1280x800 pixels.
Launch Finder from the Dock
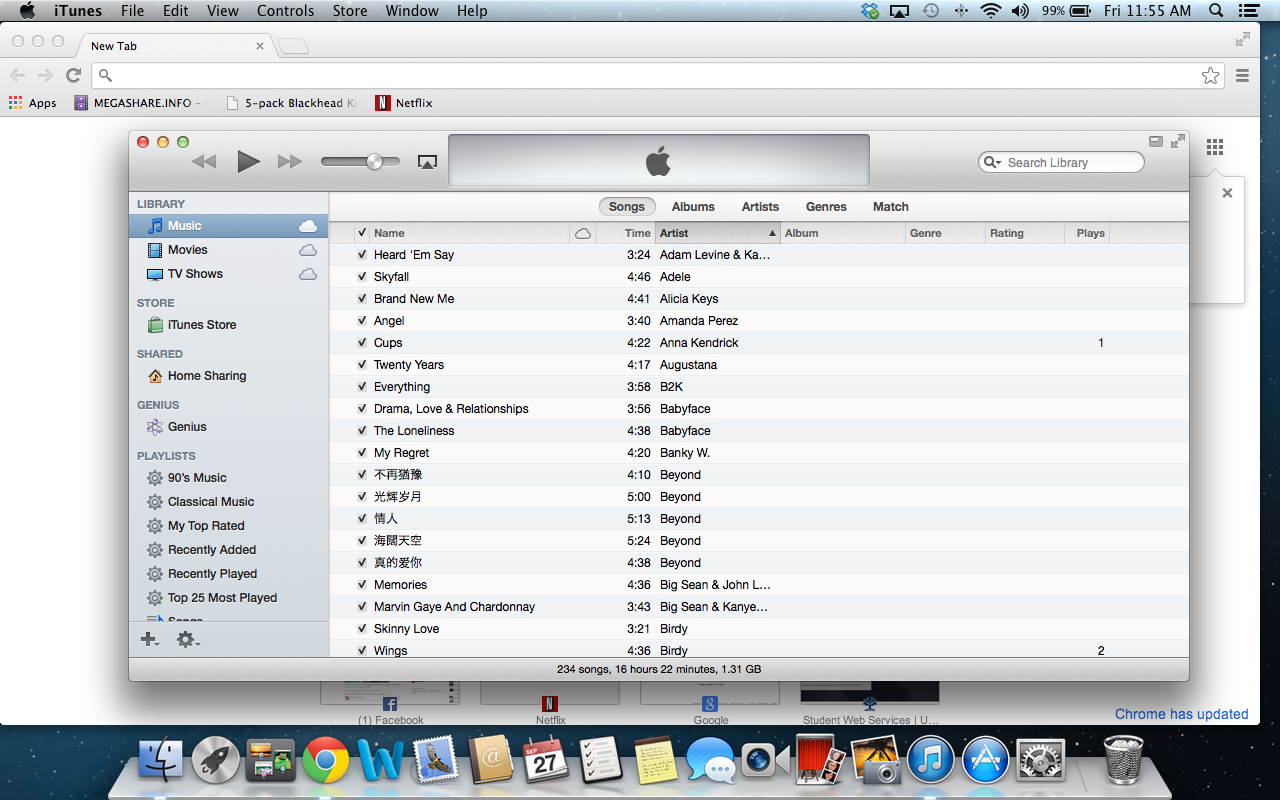click(x=160, y=761)
